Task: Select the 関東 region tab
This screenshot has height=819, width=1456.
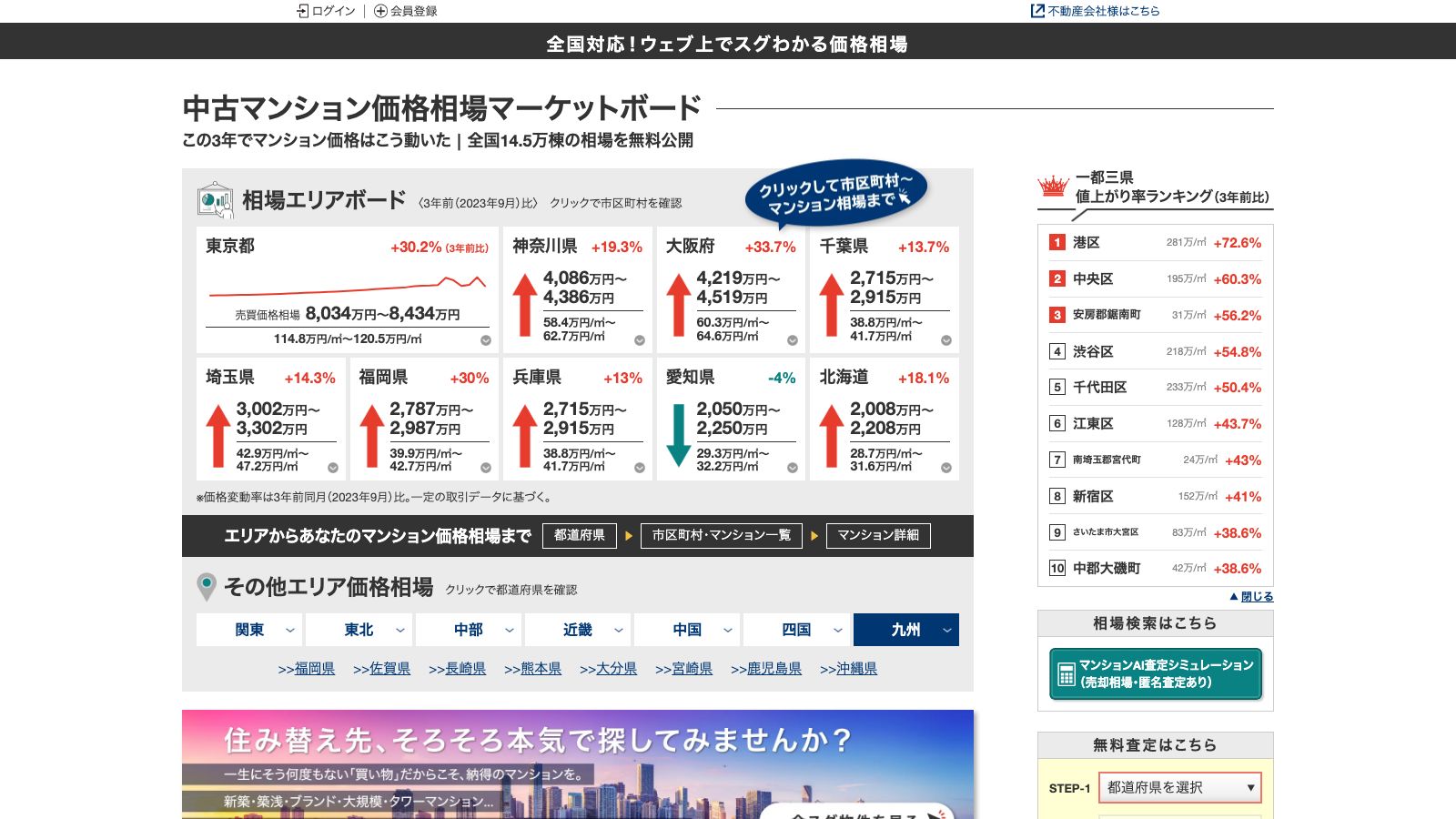Action: 249,630
